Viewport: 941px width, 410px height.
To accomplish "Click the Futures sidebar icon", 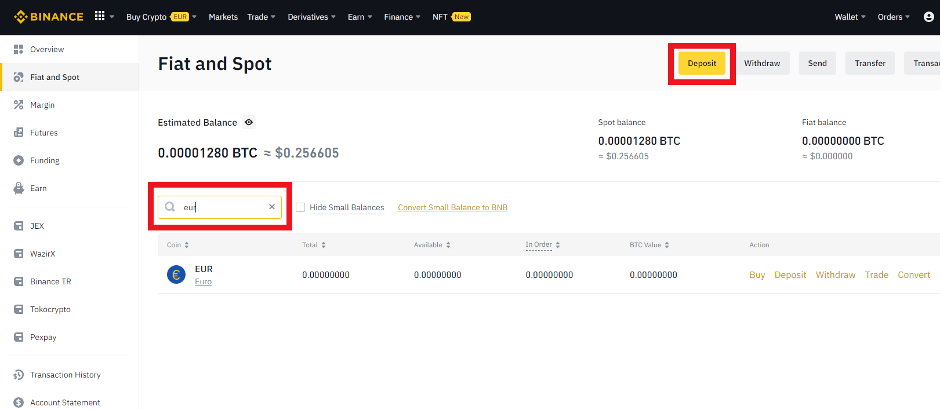I will point(18,133).
